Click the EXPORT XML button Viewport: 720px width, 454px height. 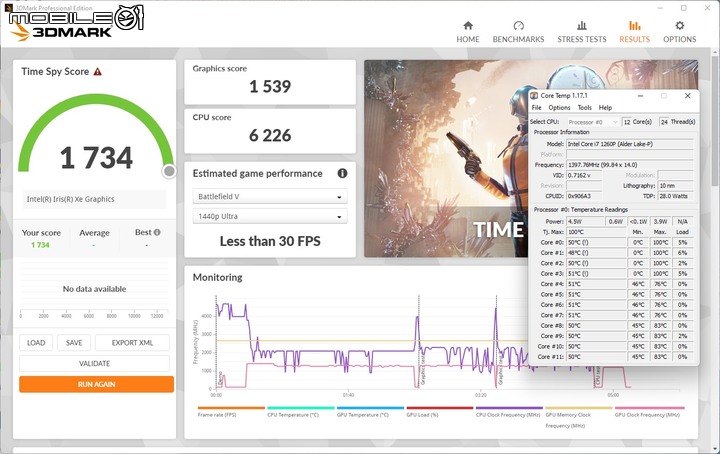pyautogui.click(x=132, y=343)
